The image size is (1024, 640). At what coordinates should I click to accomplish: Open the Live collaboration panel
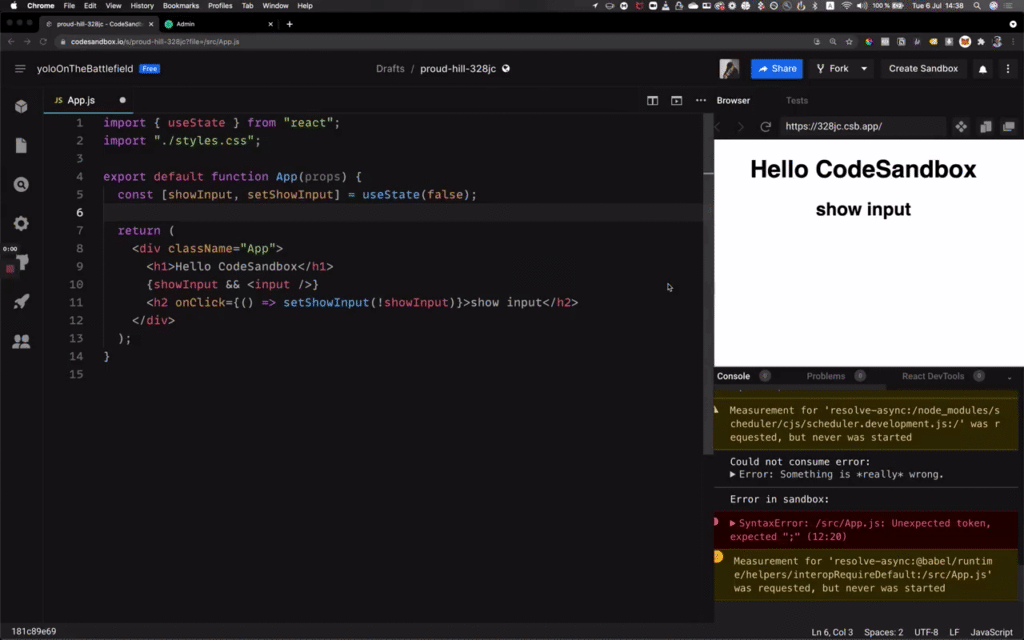tap(20, 341)
